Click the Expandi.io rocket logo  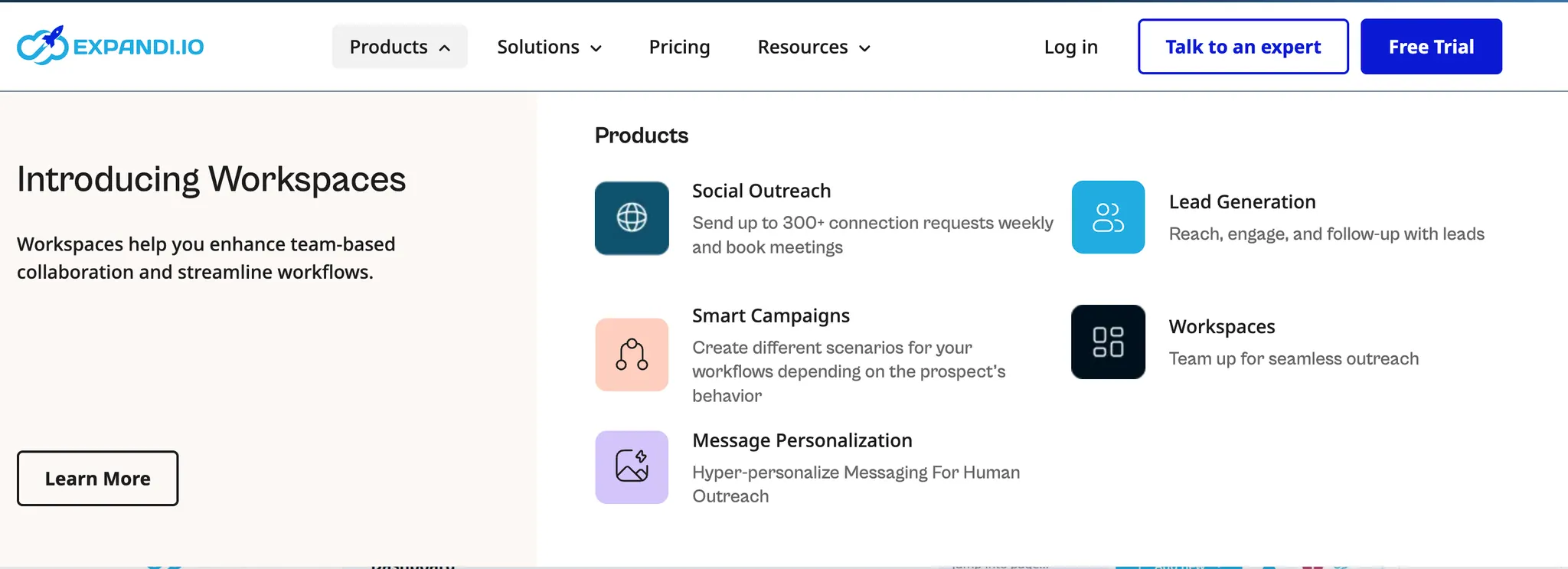coord(110,46)
